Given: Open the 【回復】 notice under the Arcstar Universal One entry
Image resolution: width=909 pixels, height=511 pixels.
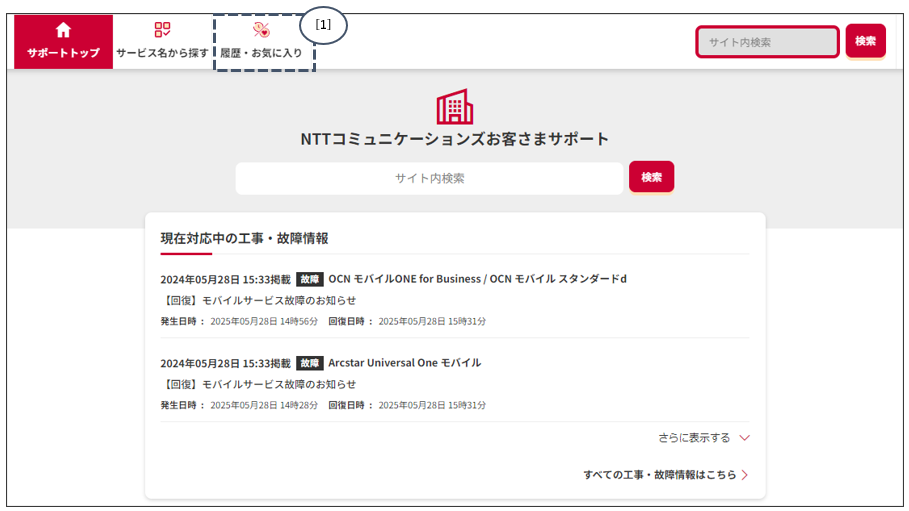Looking at the screenshot, I should click(x=258, y=384).
